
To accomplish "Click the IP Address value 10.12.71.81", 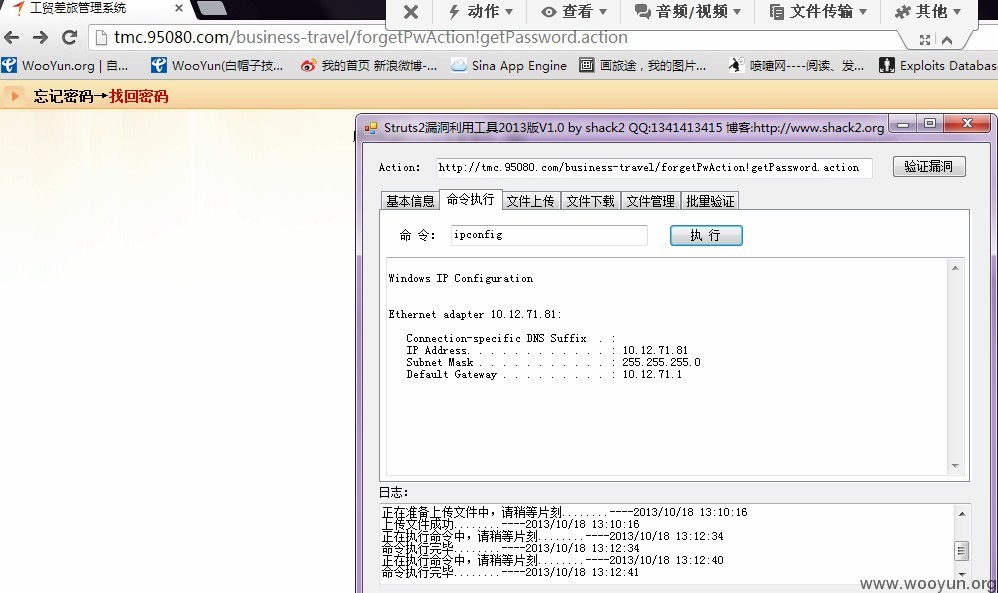I will tap(655, 351).
